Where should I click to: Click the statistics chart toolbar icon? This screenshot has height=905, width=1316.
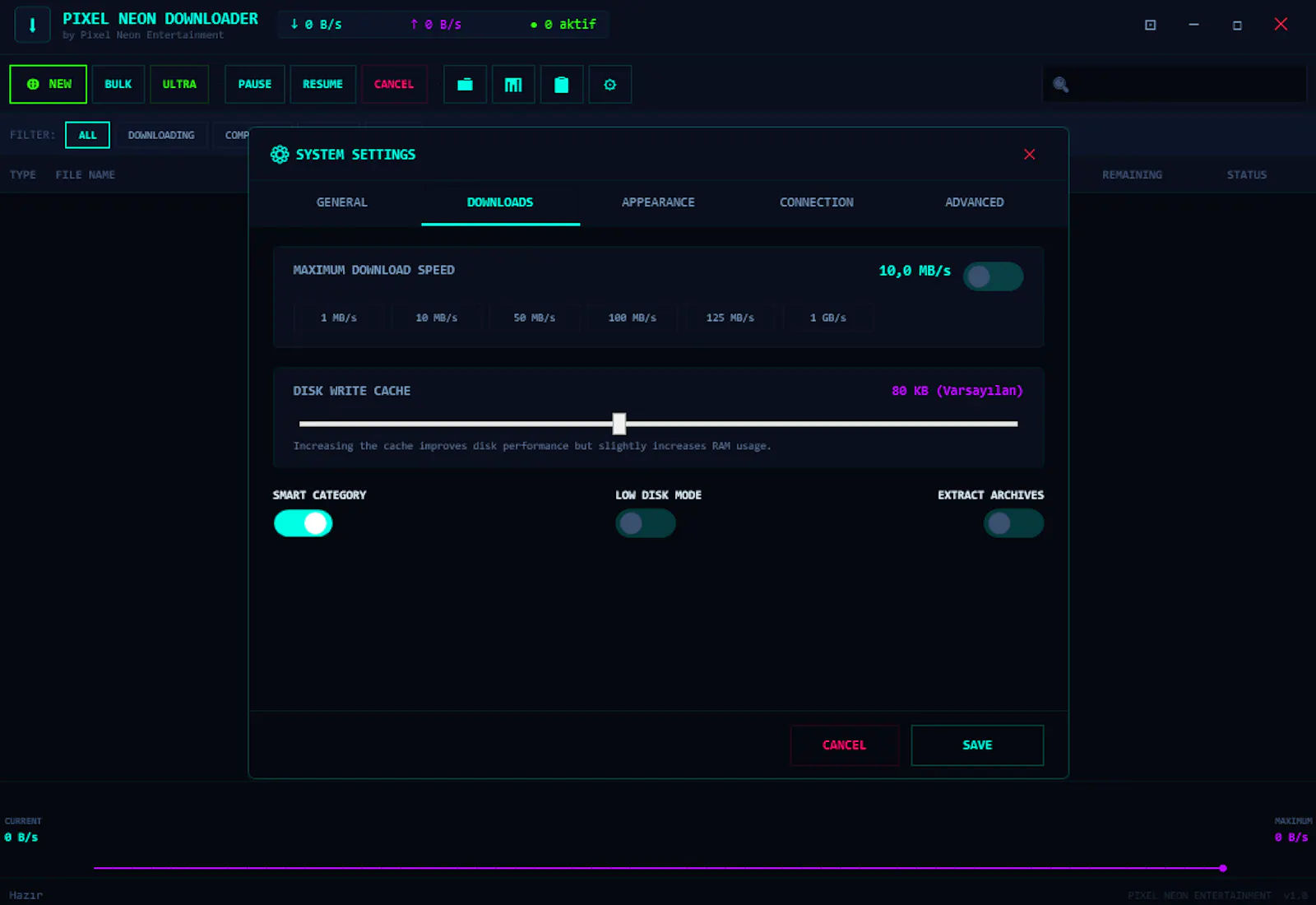point(513,85)
